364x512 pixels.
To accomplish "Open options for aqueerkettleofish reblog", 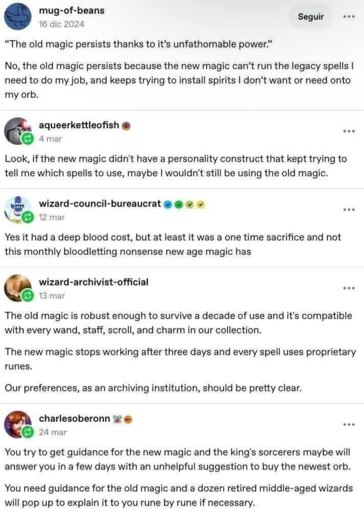I will coord(349,131).
